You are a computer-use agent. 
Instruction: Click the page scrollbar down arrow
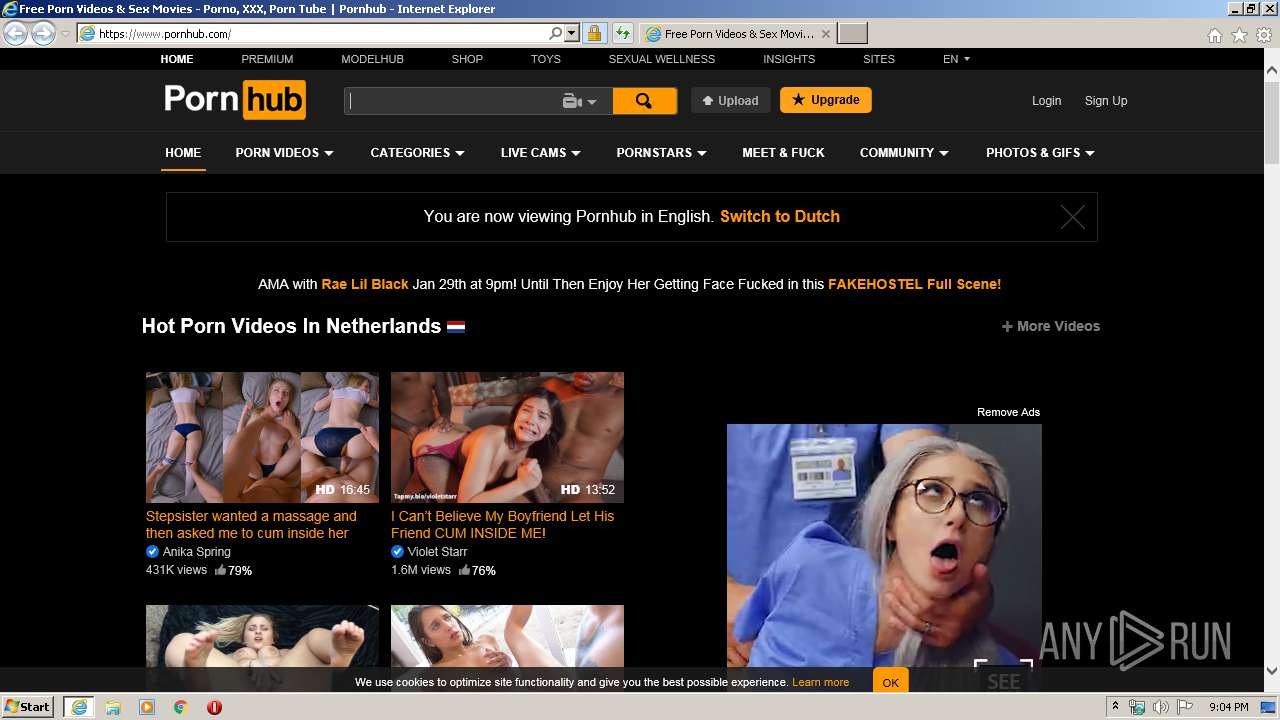pyautogui.click(x=1272, y=671)
